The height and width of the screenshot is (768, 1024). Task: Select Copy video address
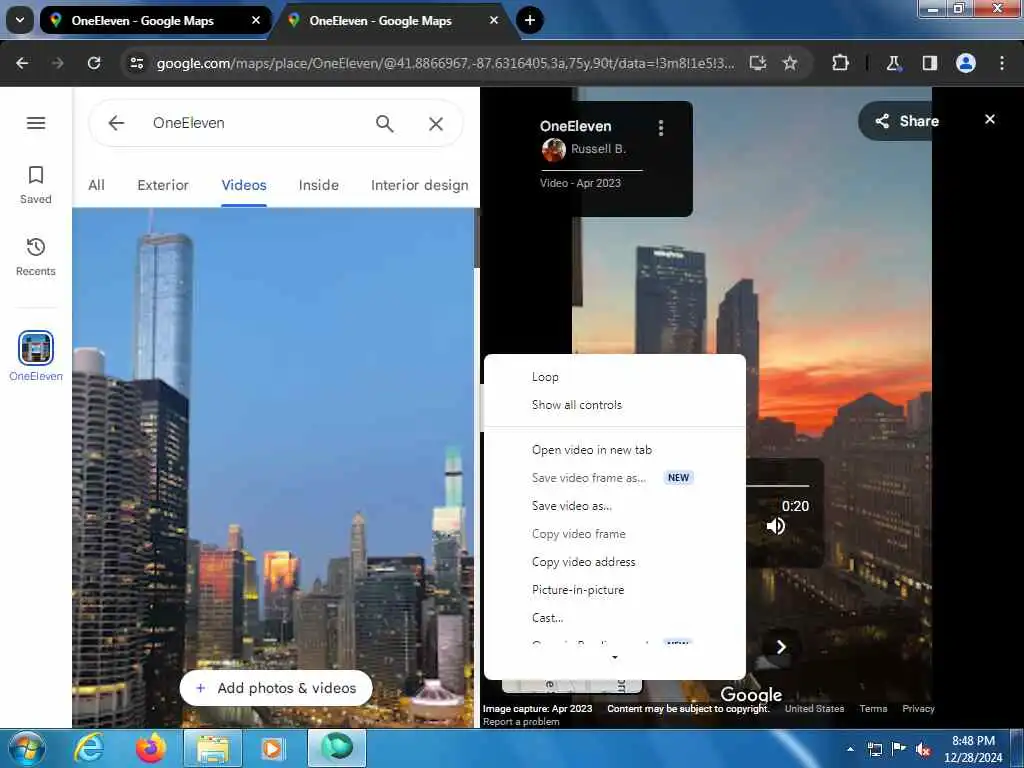(615, 562)
